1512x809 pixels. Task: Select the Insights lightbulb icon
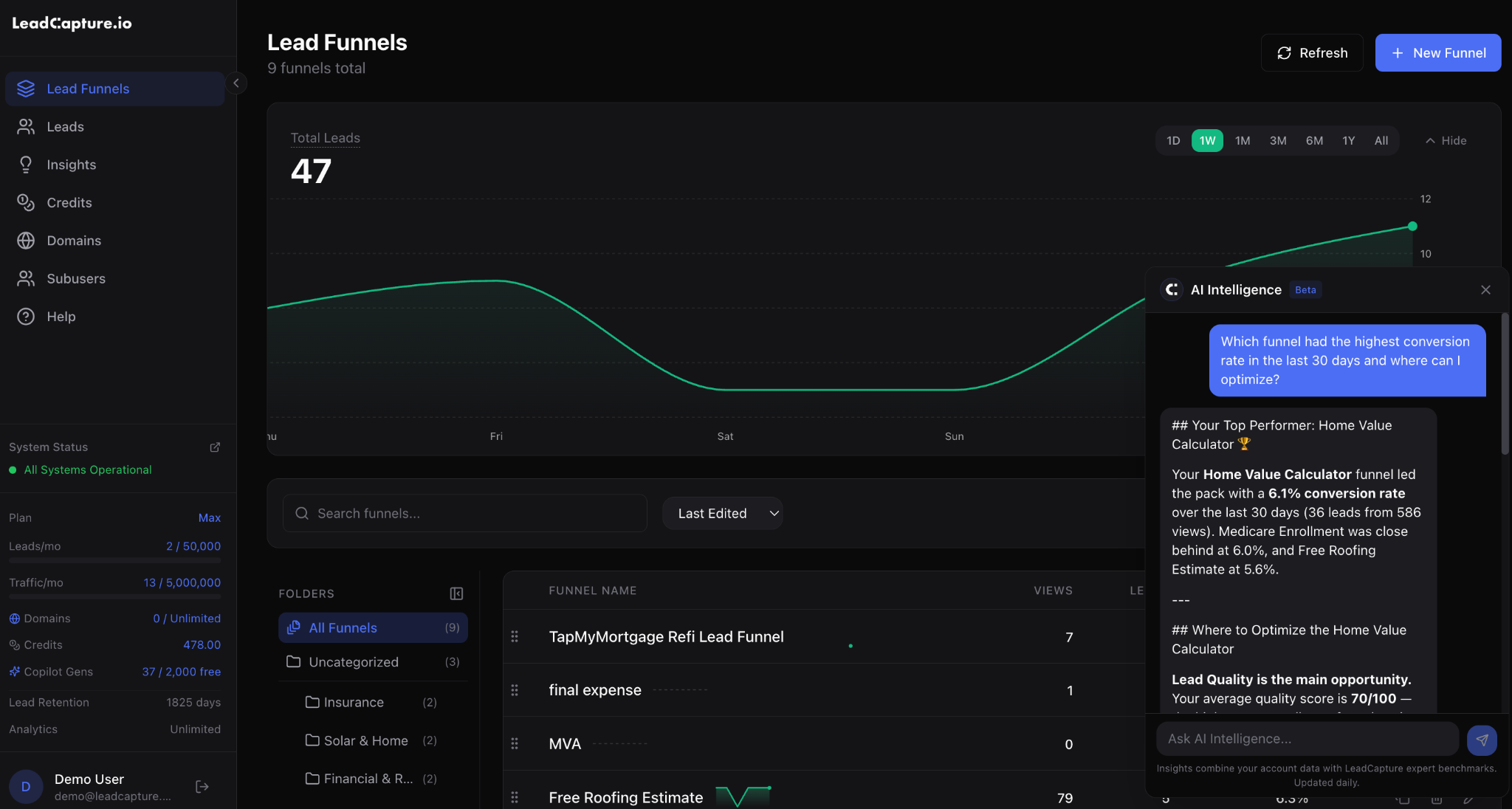tap(26, 165)
